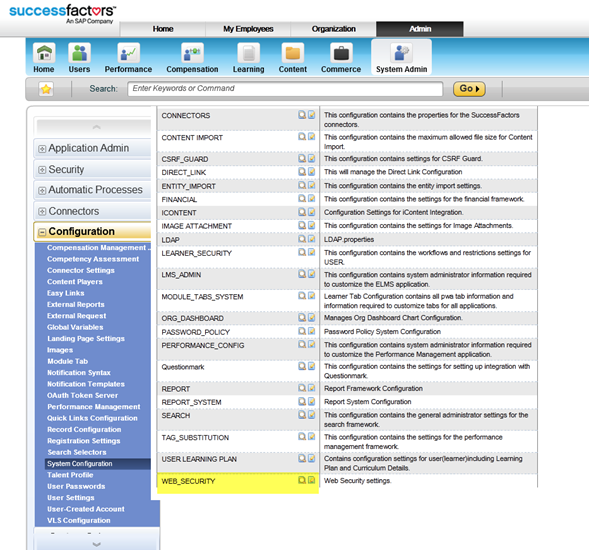Viewport: 589px width, 550px height.
Task: Edit the CONNECTORS configuration pencil icon
Action: tap(311, 115)
